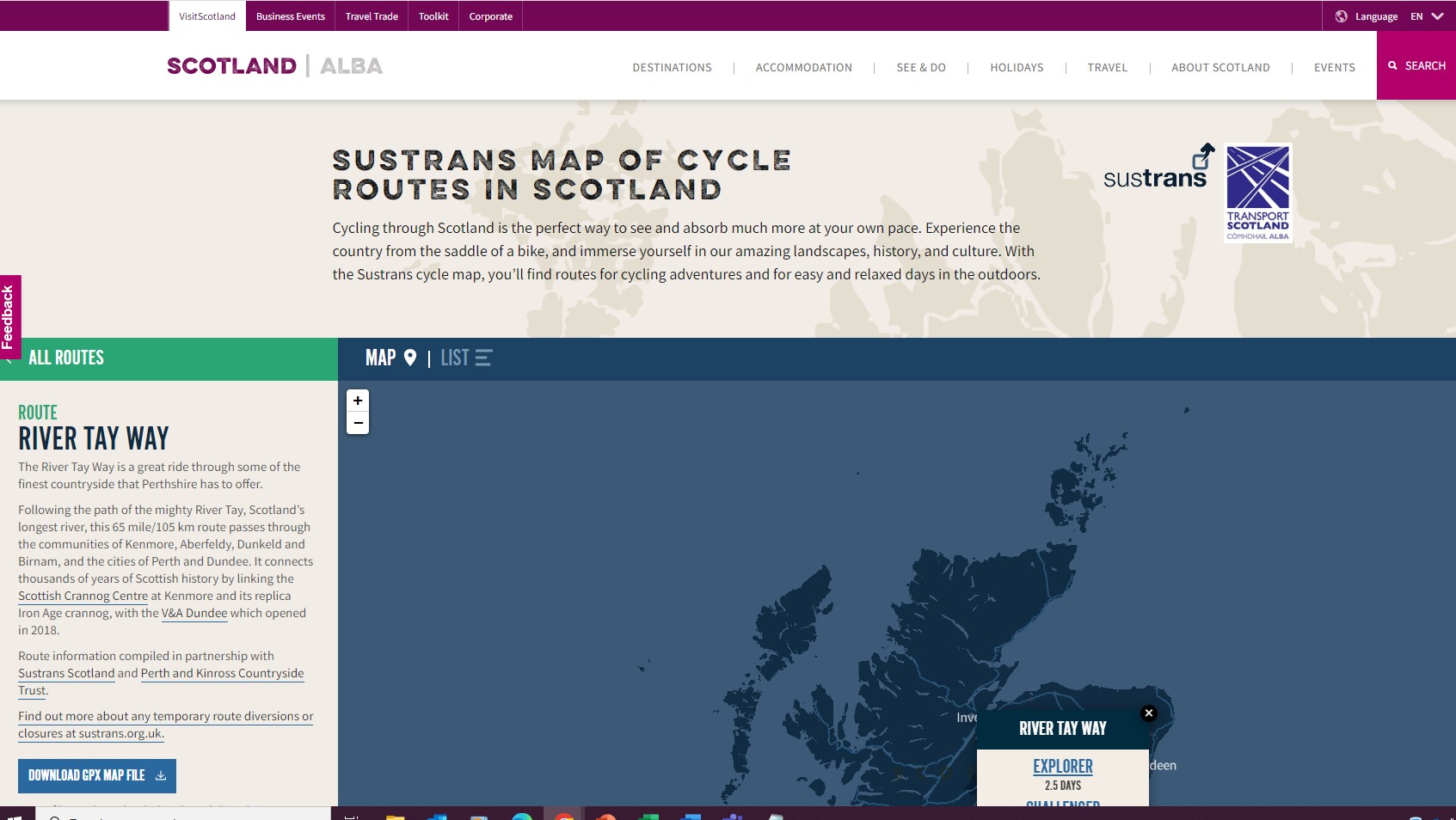
Task: Open the See & Do menu
Action: coord(920,67)
